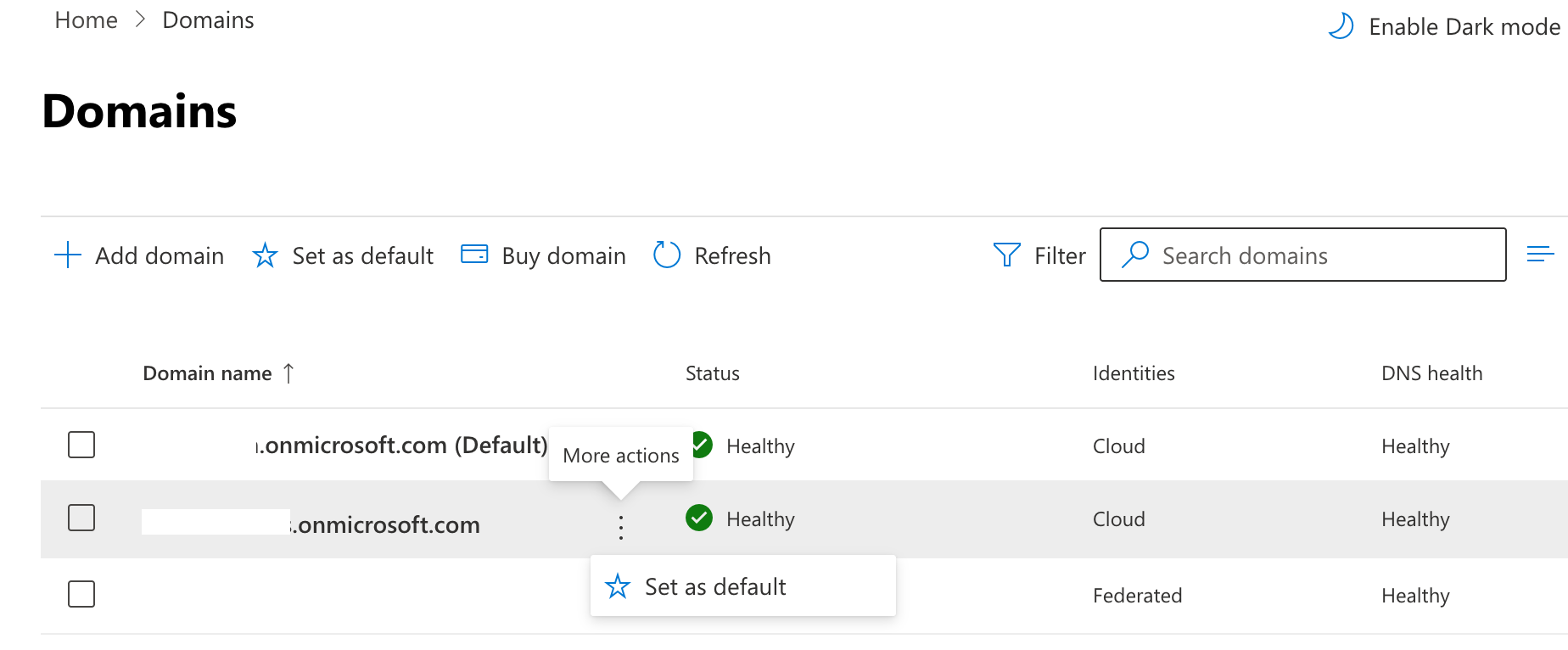Click the Domains breadcrumb link
The height and width of the screenshot is (650, 1568).
208,20
